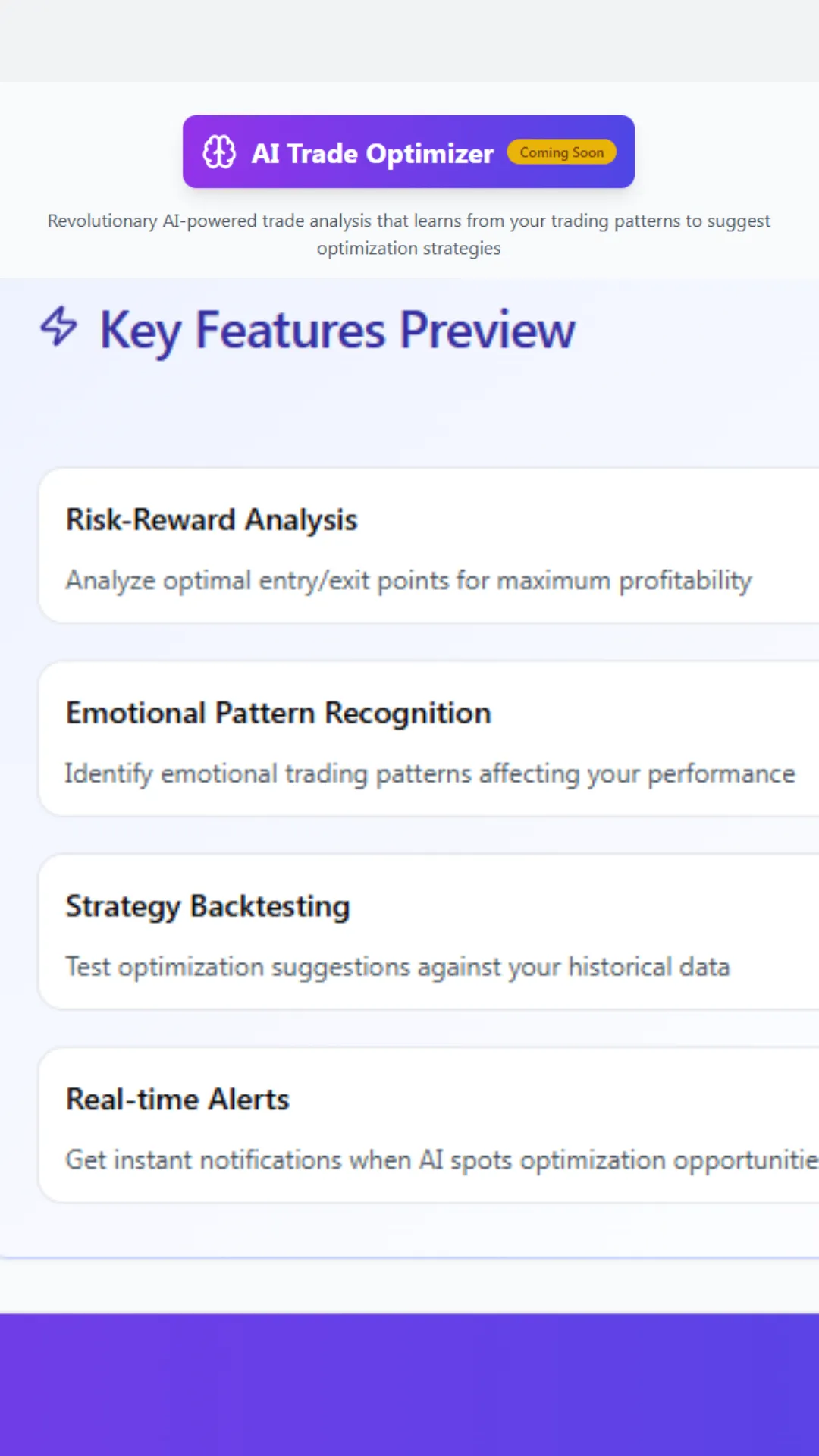Viewport: 819px width, 1456px height.
Task: Select the Emotional Pattern Recognition title
Action: 278,714
